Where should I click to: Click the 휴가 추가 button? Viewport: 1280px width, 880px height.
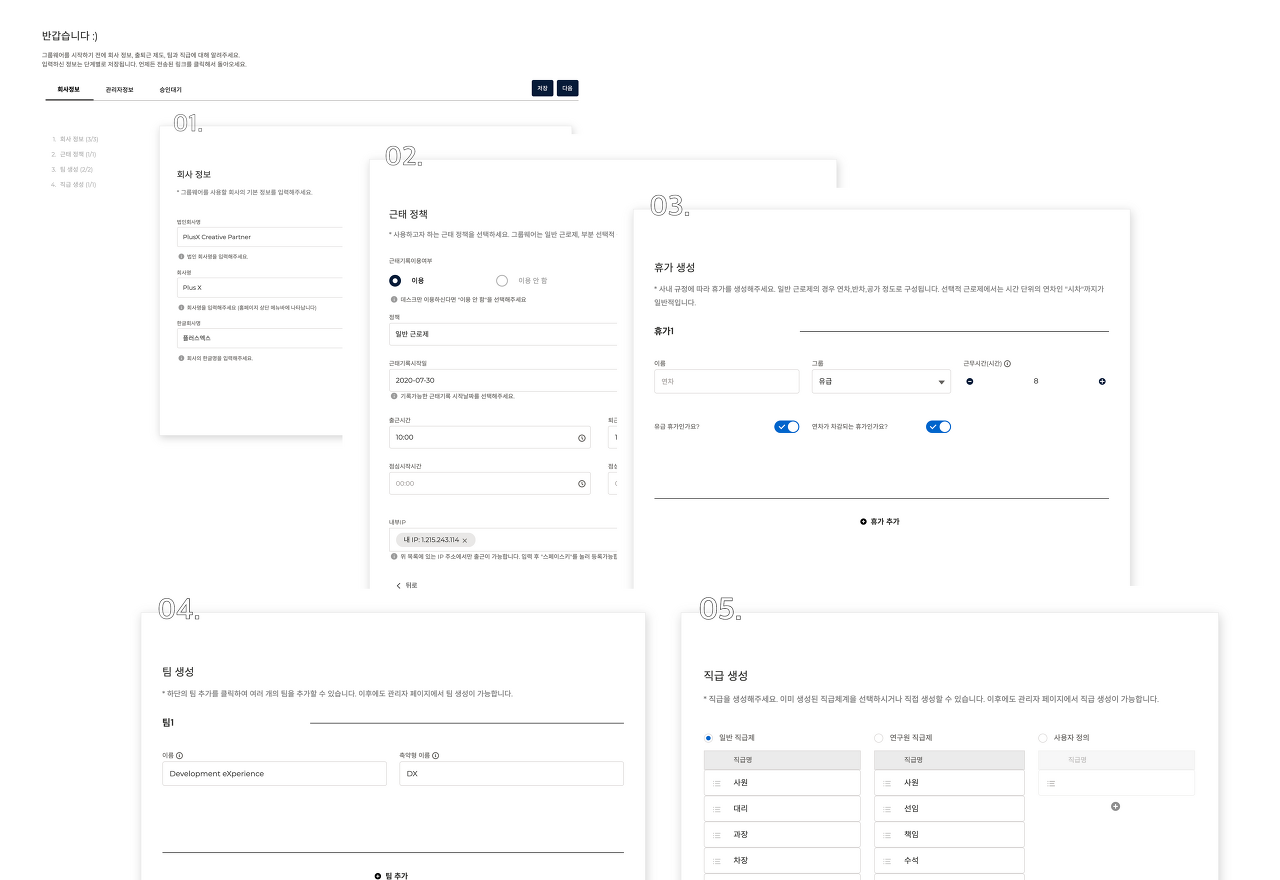[880, 521]
